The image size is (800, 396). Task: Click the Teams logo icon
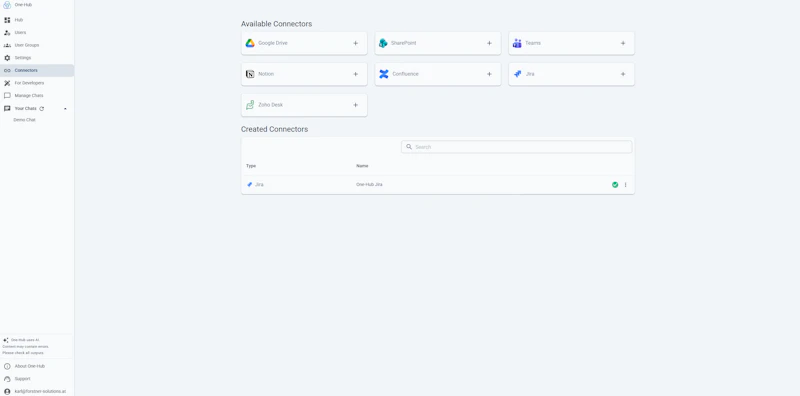(517, 43)
